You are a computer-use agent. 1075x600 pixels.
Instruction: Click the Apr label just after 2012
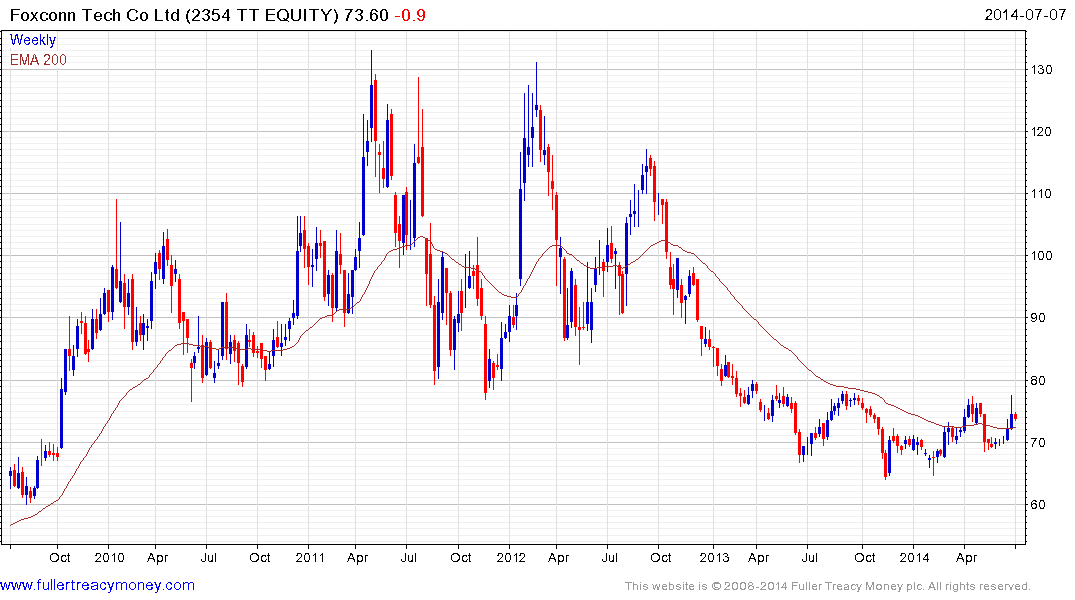(558, 558)
